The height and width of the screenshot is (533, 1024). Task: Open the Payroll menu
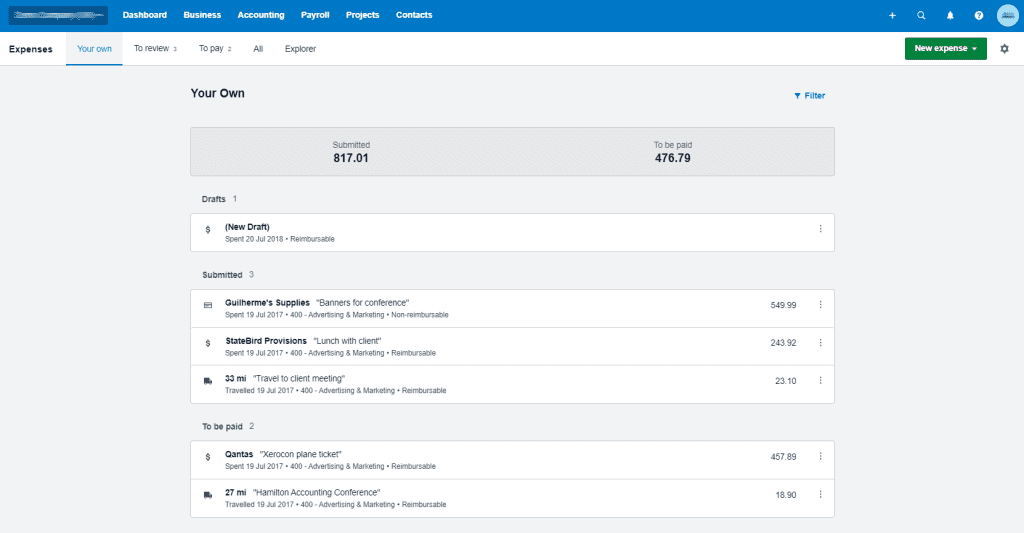tap(315, 15)
